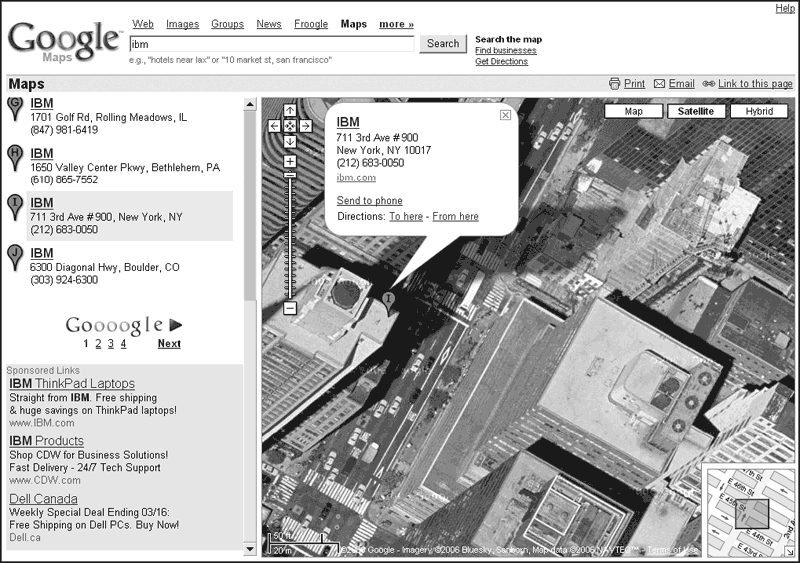Pan the map right with the arrow
The width and height of the screenshot is (800, 563).
point(305,126)
